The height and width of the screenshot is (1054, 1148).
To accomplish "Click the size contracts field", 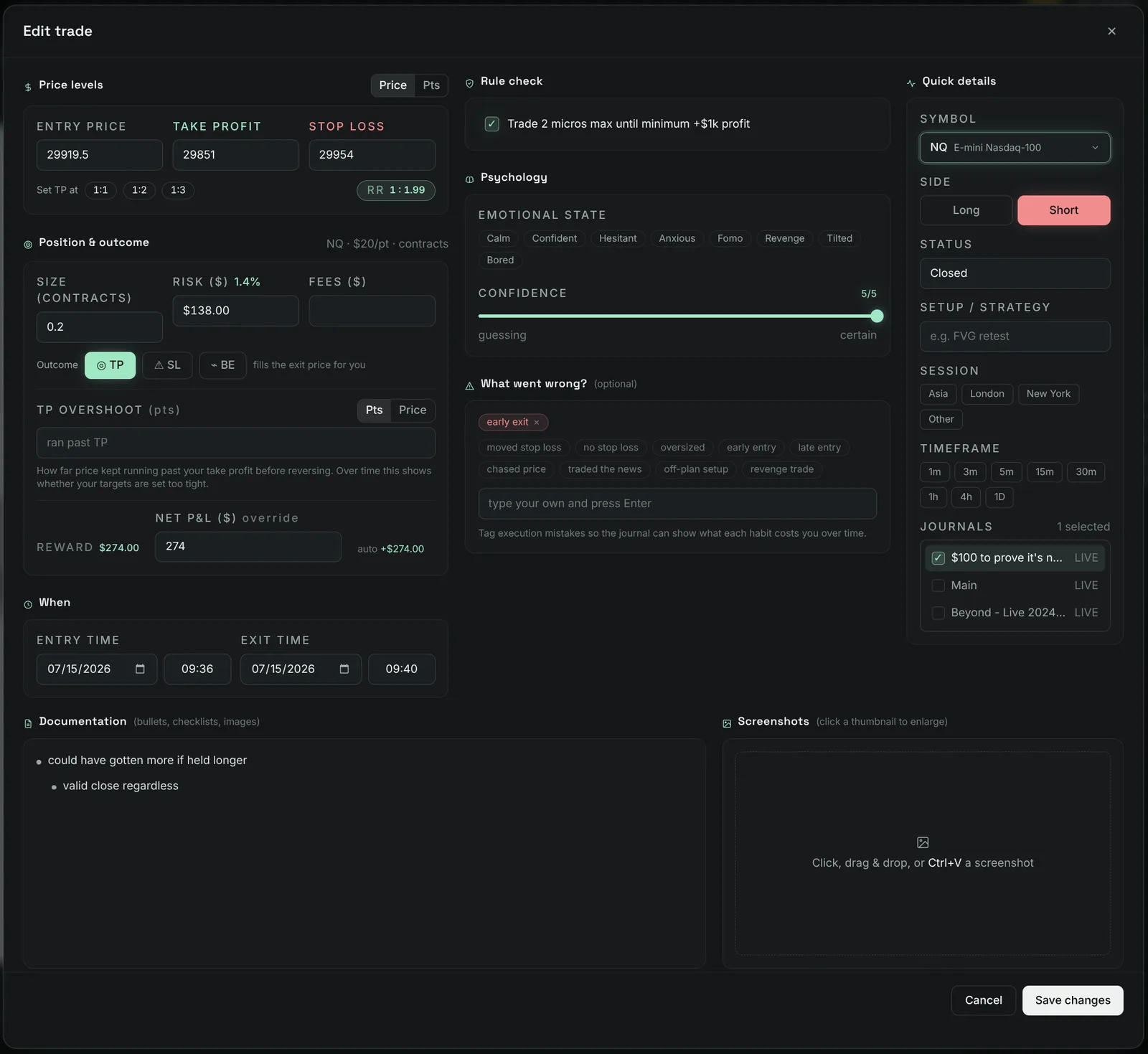I will [x=100, y=327].
